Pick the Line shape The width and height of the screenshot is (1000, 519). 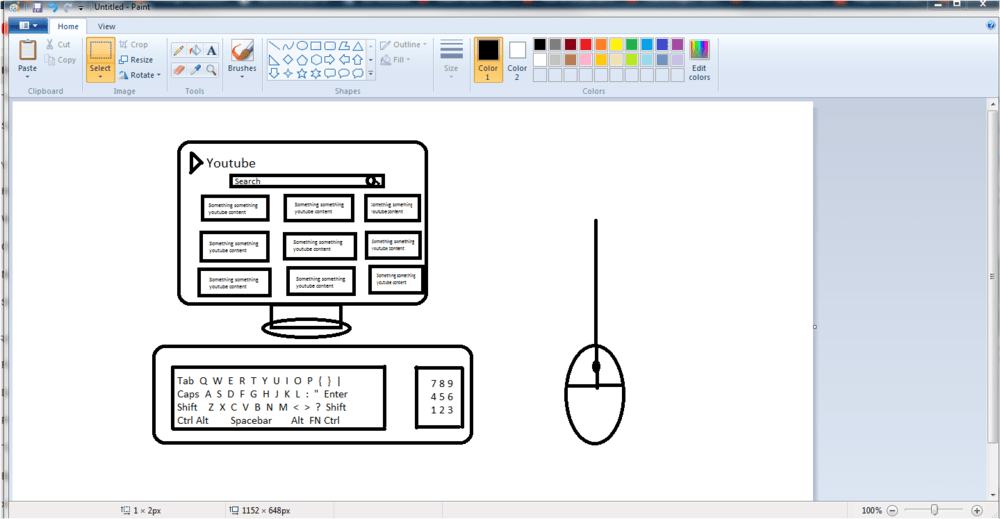(x=274, y=46)
